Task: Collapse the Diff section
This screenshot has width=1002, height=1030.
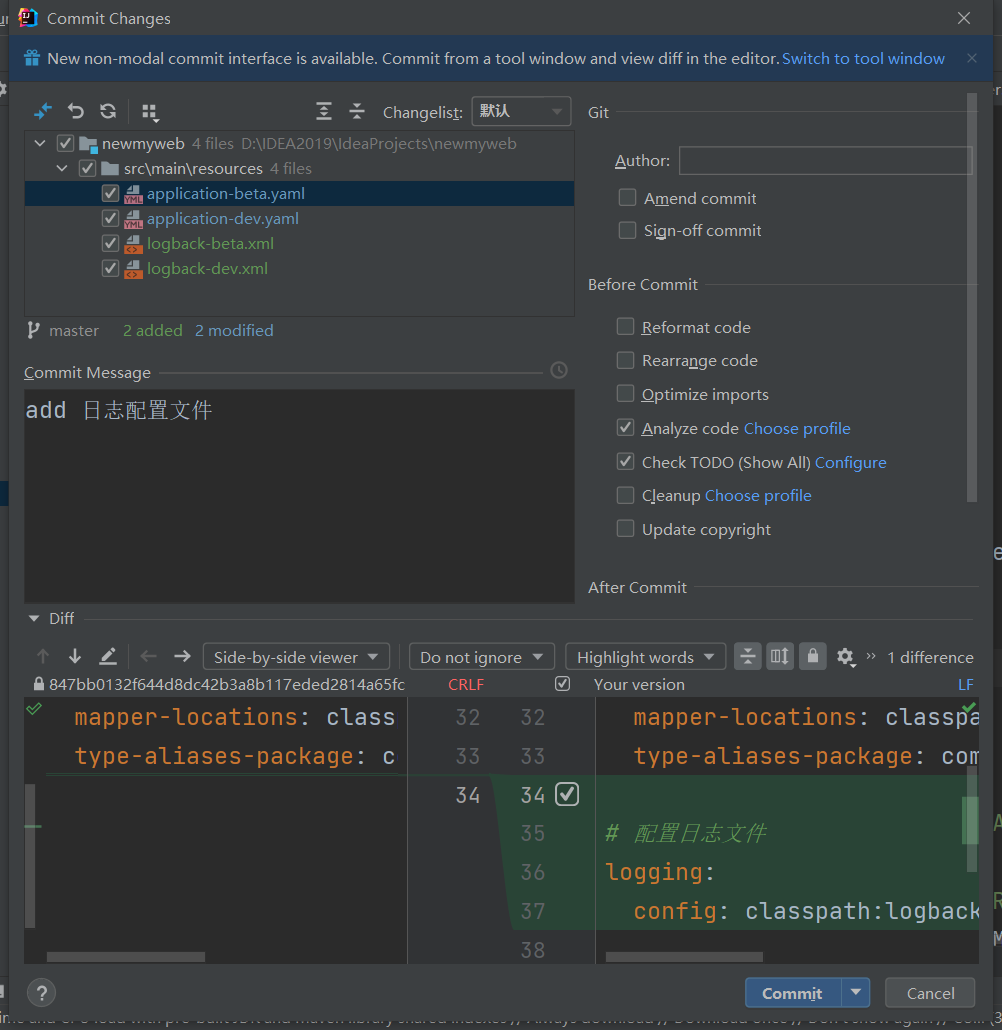Action: click(35, 618)
